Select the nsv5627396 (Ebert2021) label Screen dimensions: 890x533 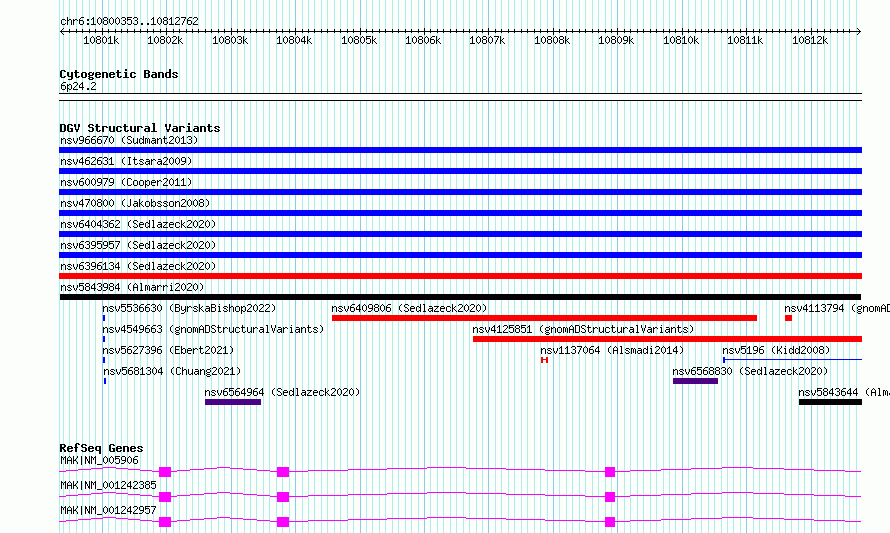pos(168,350)
